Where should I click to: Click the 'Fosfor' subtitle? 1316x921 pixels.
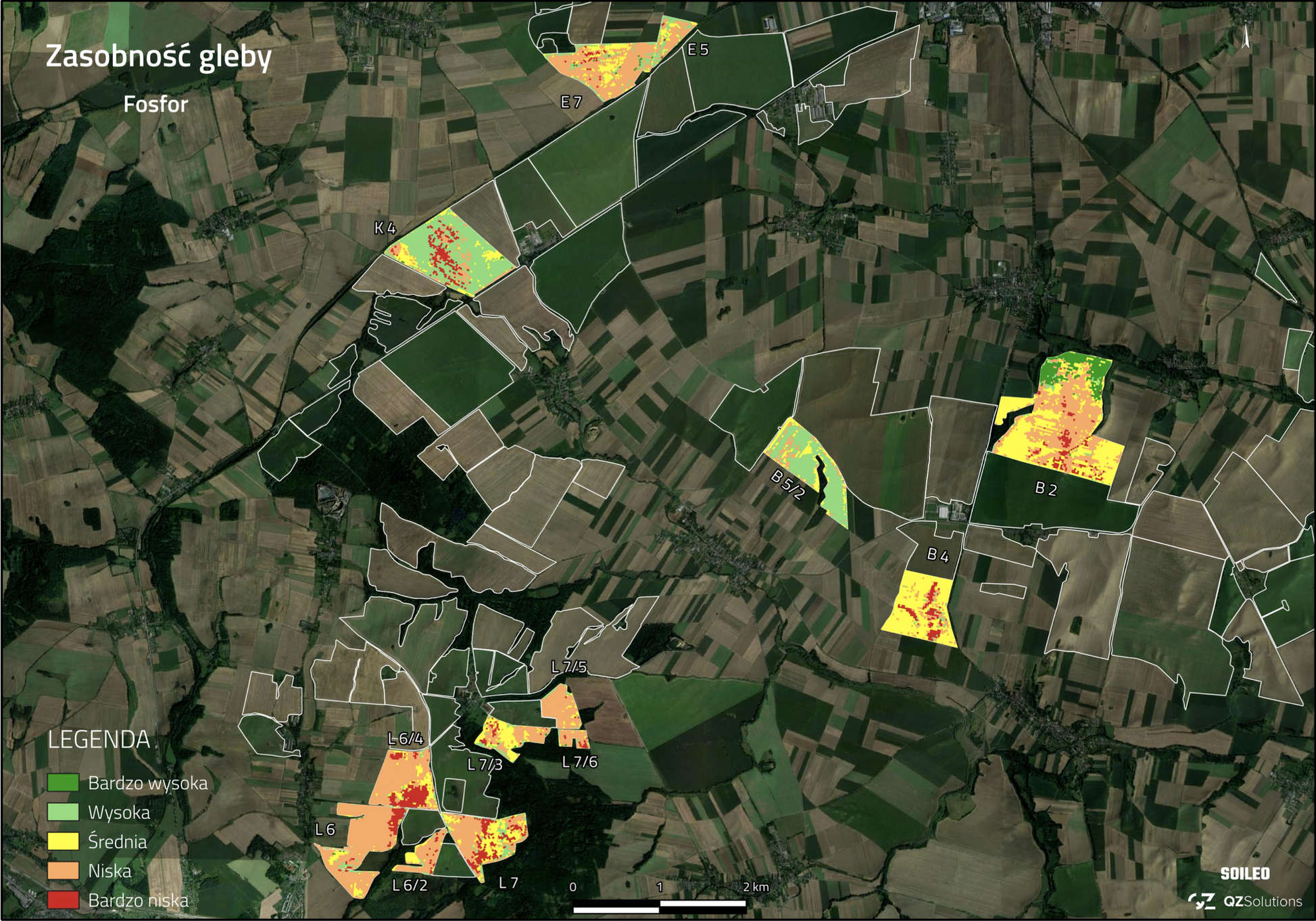pos(155,105)
